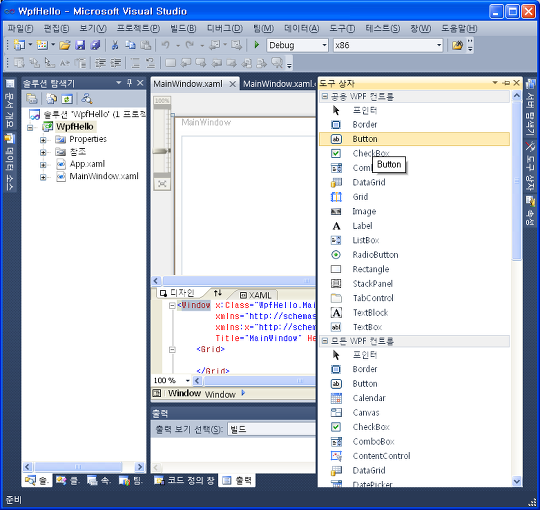Collapse the Window XAML element

(x=172, y=305)
